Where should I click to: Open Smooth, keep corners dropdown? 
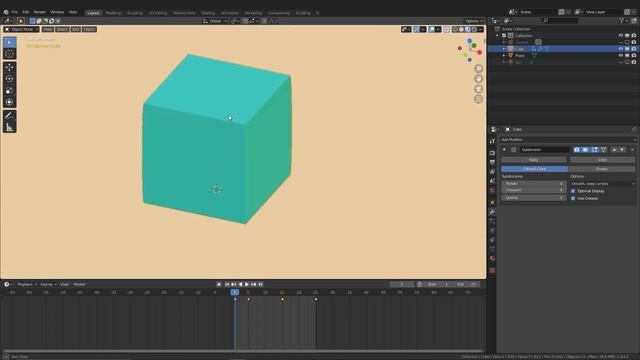tap(602, 184)
